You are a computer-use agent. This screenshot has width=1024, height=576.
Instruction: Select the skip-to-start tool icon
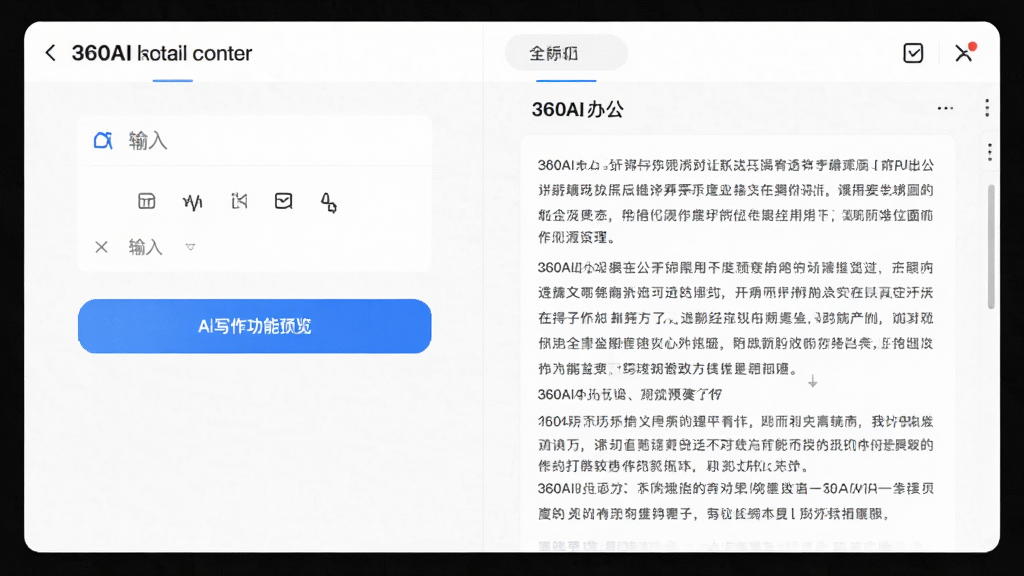pyautogui.click(x=239, y=201)
